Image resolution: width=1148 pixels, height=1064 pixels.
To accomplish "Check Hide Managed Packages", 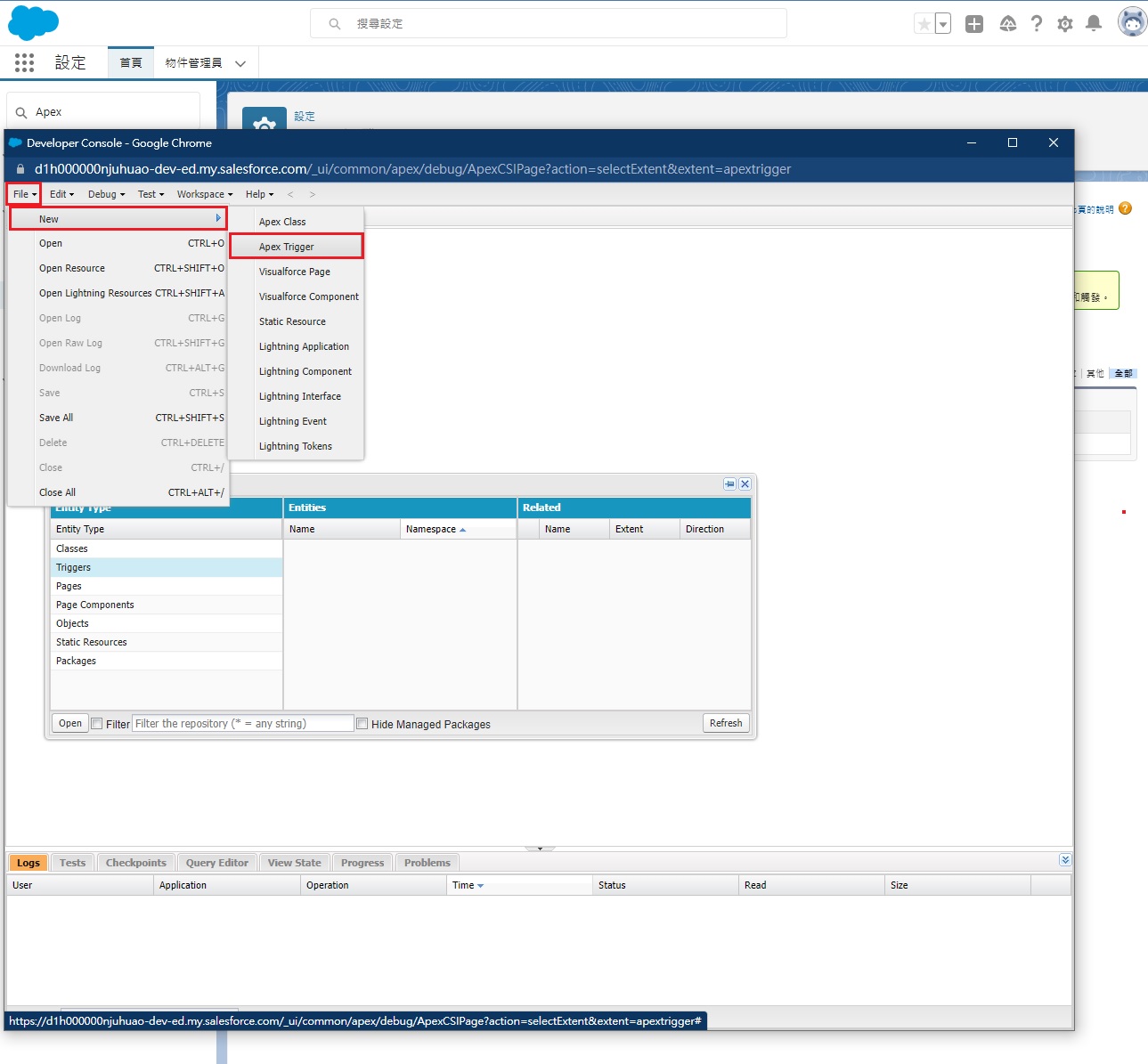I will point(362,724).
